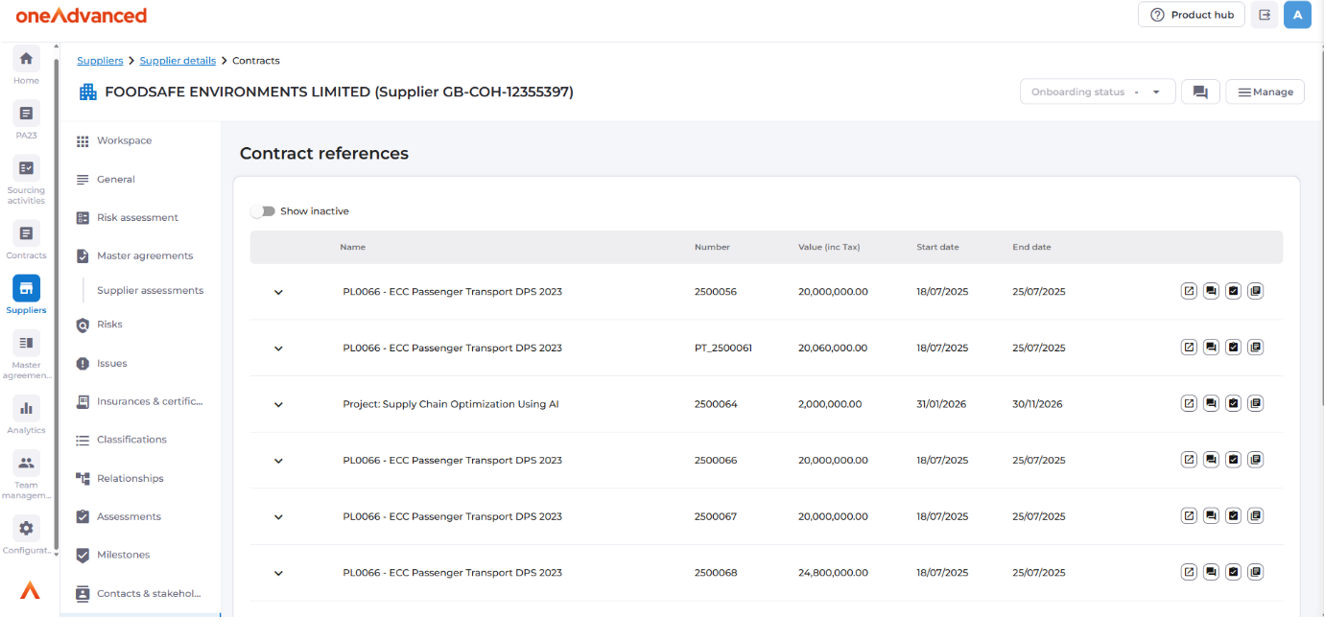The height and width of the screenshot is (628, 1327).
Task: Open Analytics from the left navigation rail
Action: point(26,408)
